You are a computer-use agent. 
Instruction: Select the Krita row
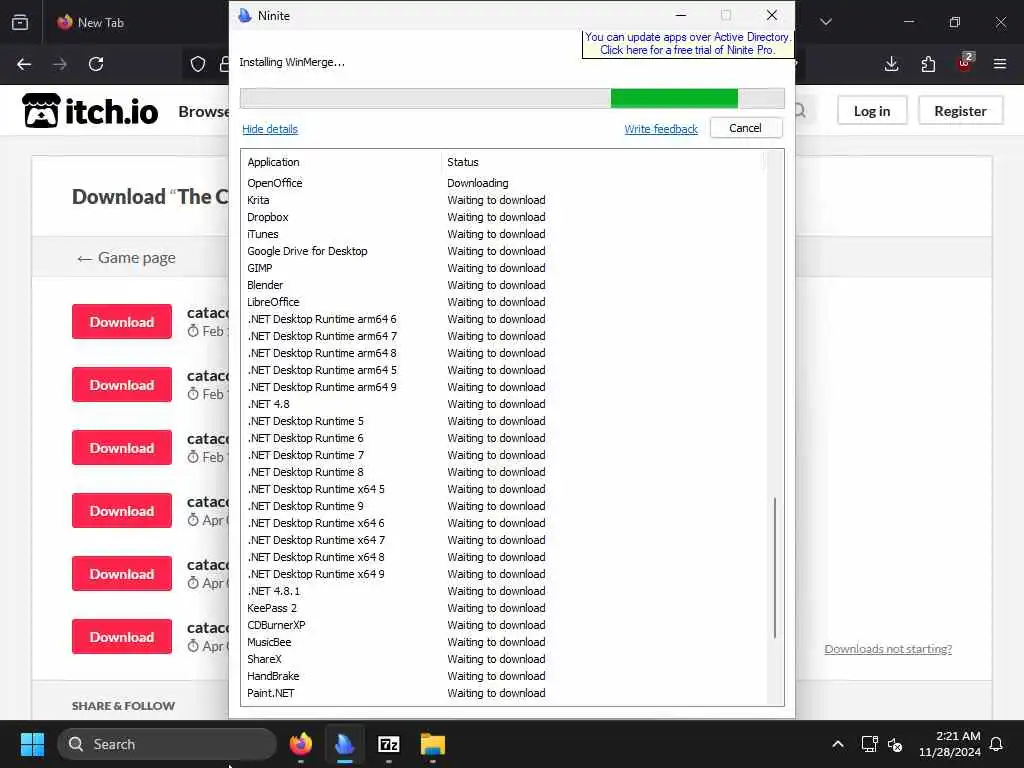(x=503, y=200)
